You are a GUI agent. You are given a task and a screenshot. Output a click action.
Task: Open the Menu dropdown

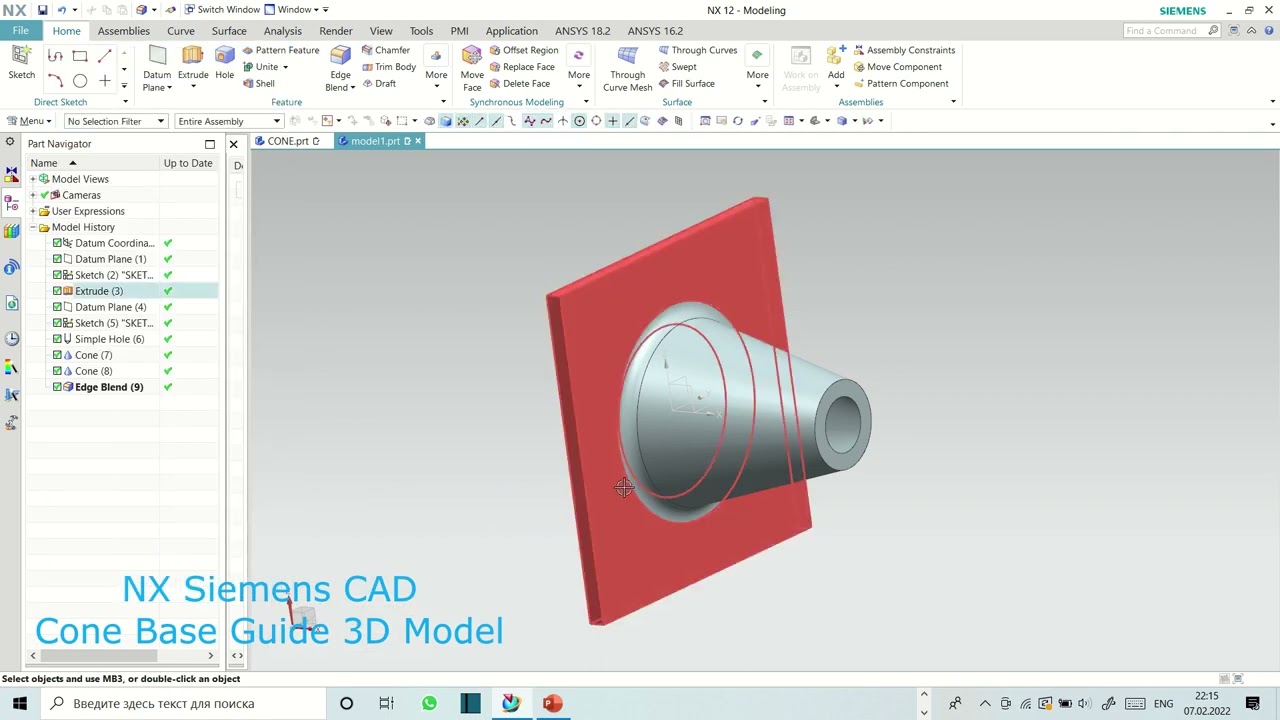pyautogui.click(x=29, y=121)
